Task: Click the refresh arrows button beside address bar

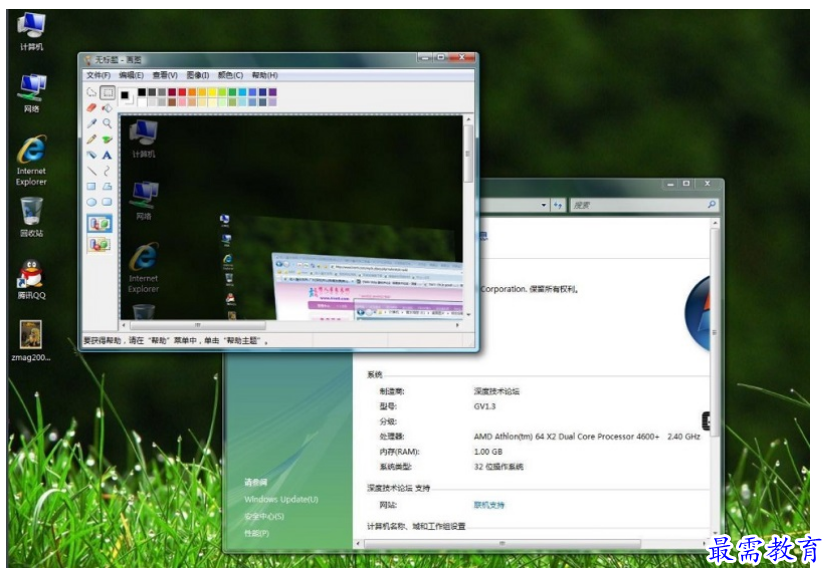Action: [558, 205]
